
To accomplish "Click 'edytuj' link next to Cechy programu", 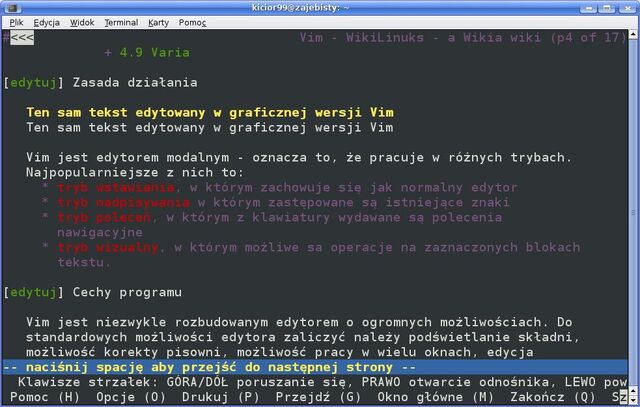I will [33, 292].
